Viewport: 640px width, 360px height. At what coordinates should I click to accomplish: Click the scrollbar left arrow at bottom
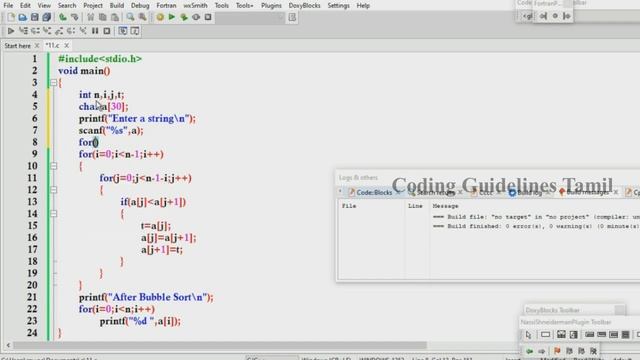pos(8,345)
